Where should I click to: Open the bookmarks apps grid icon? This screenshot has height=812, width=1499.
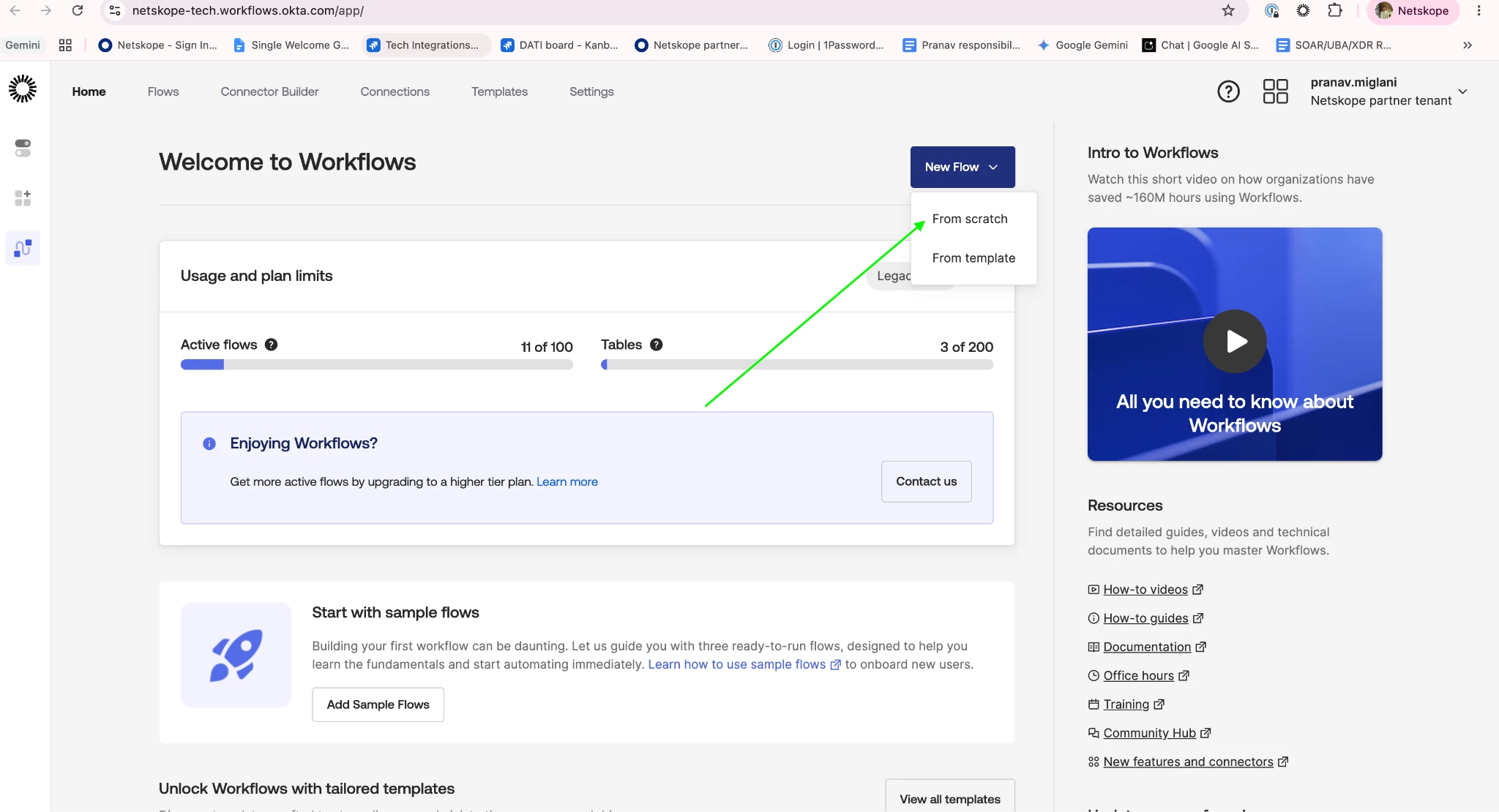(x=65, y=45)
